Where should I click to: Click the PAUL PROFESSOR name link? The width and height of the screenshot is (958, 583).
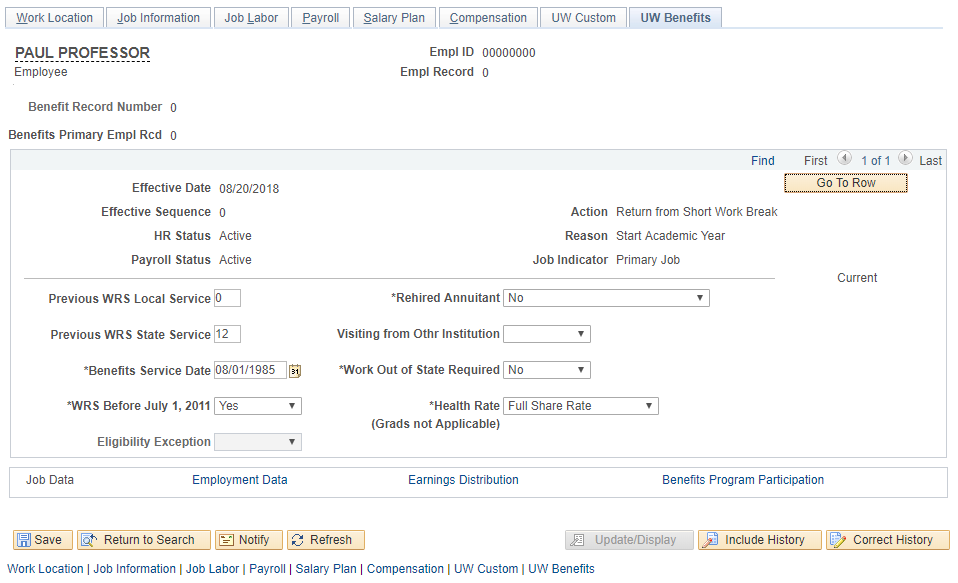coord(82,53)
